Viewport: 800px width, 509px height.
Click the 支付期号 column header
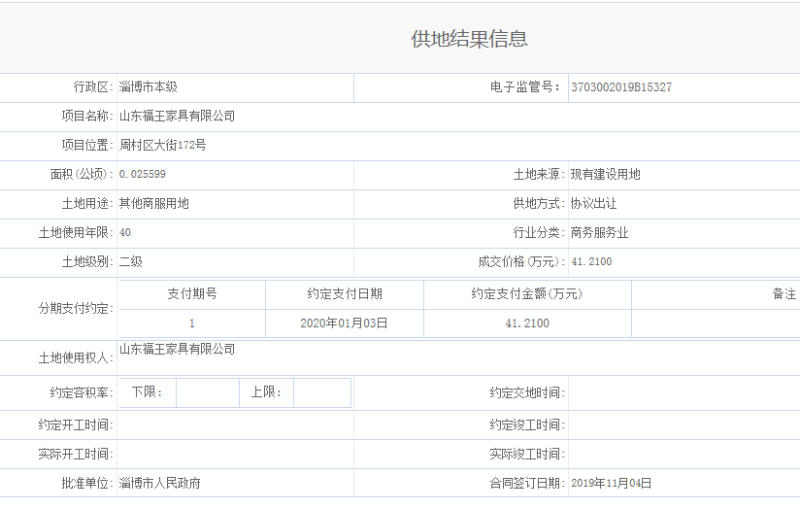(192, 294)
